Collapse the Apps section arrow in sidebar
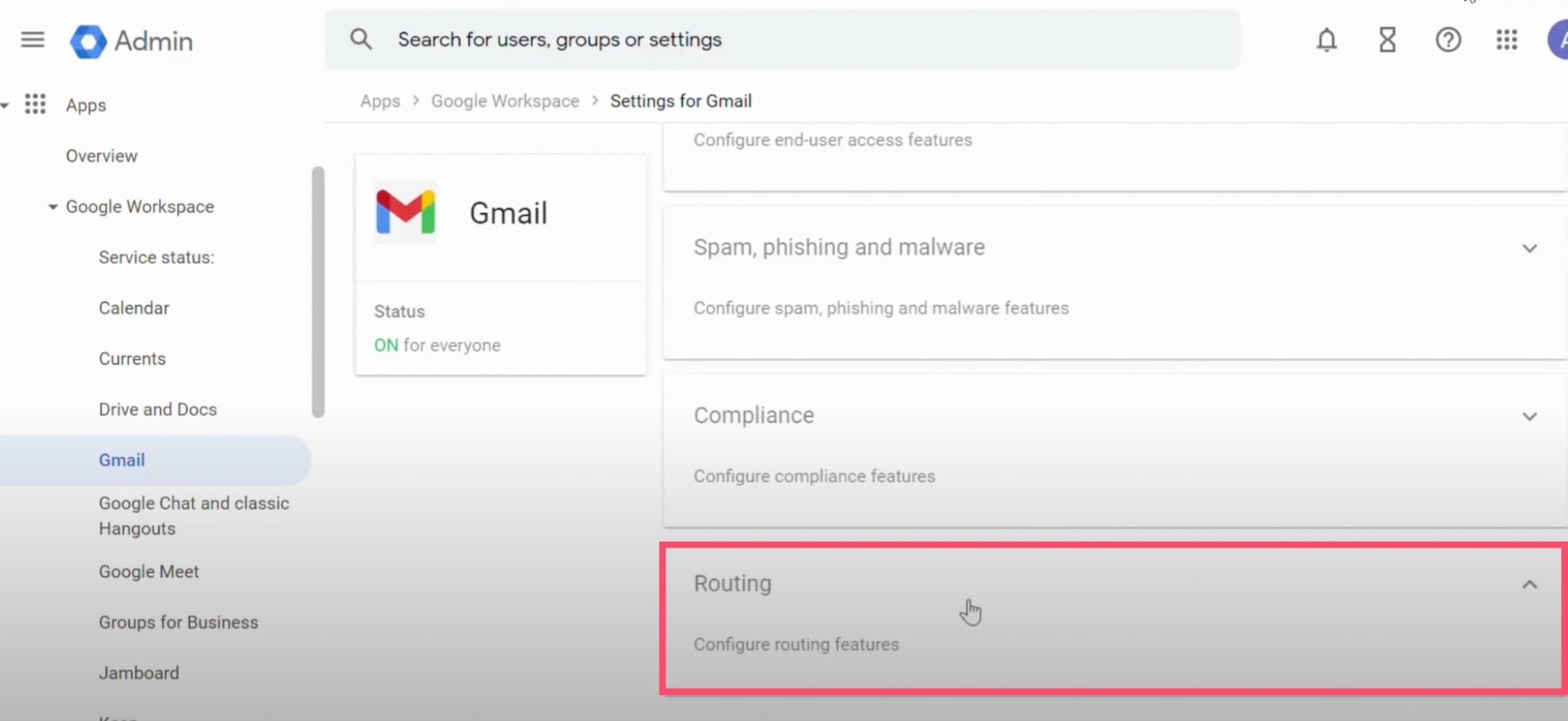The image size is (1568, 721). 5,105
